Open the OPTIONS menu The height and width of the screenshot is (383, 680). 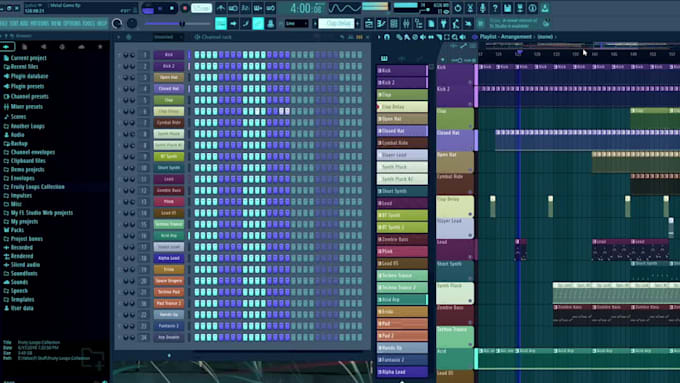tap(72, 23)
